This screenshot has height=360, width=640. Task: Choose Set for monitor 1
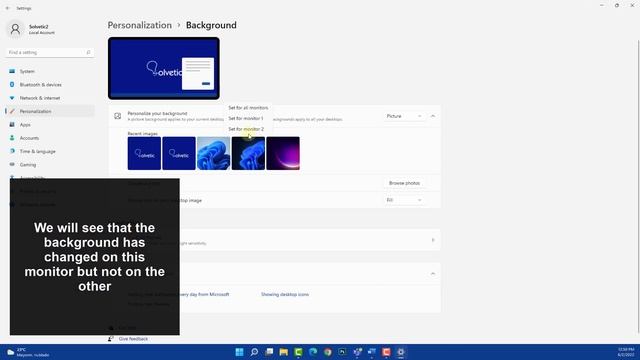pyautogui.click(x=246, y=118)
